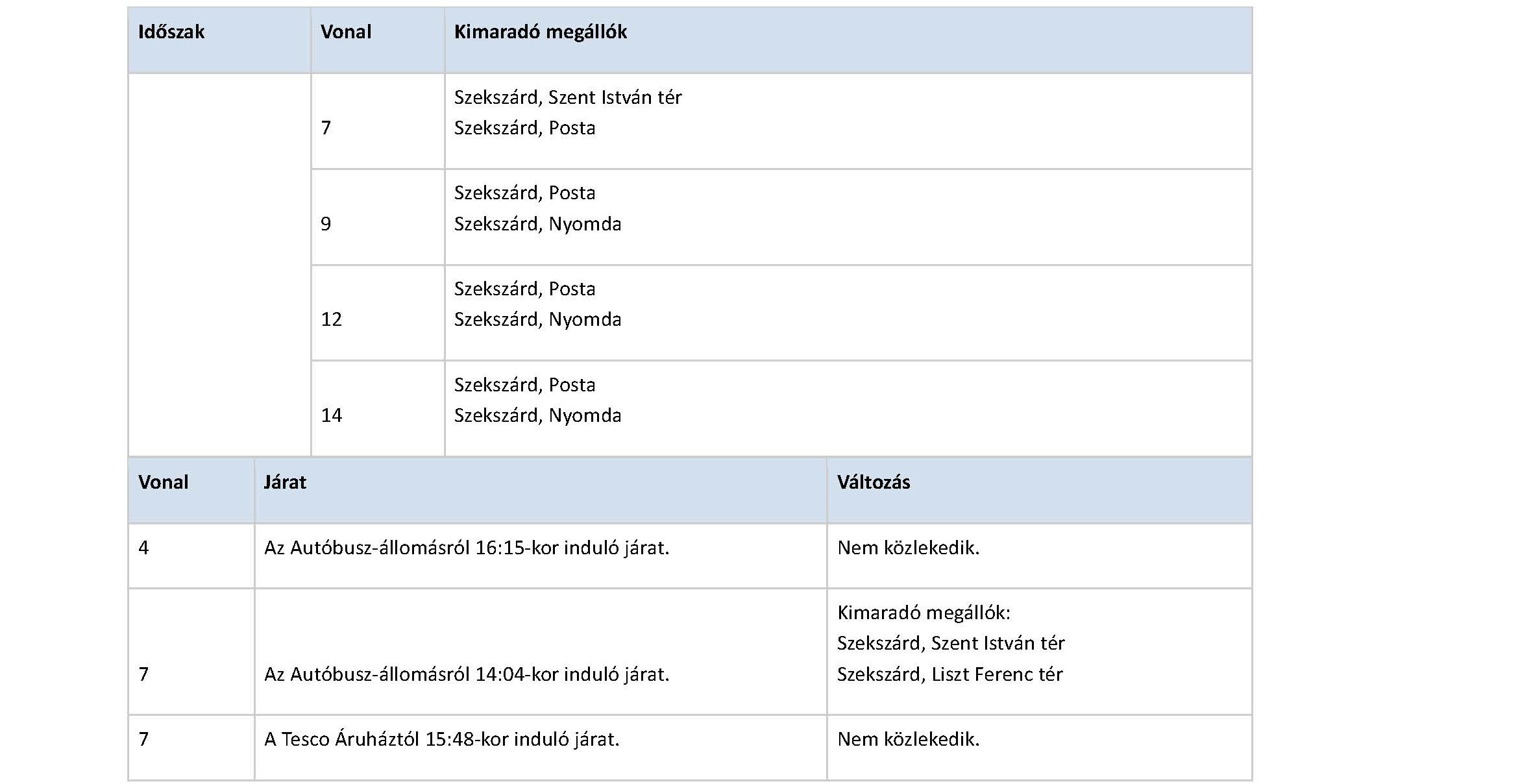Click Szekszárd, Liszt Ferenc tér entry
Screen dimensions: 1518x784
point(949,674)
